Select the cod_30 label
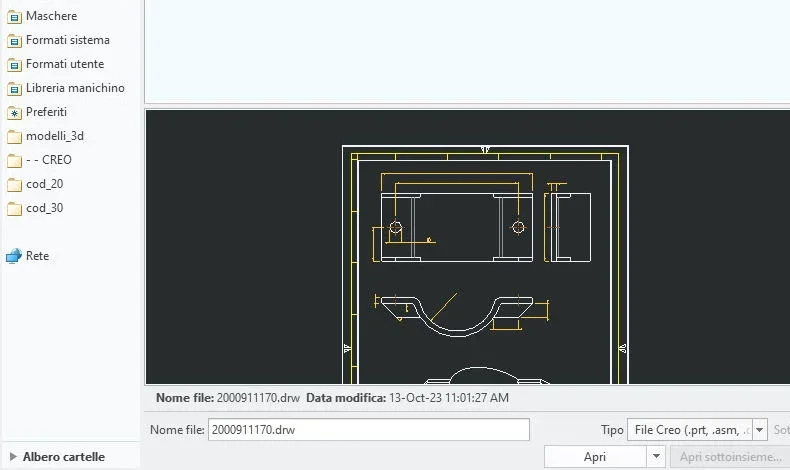 tap(44, 208)
